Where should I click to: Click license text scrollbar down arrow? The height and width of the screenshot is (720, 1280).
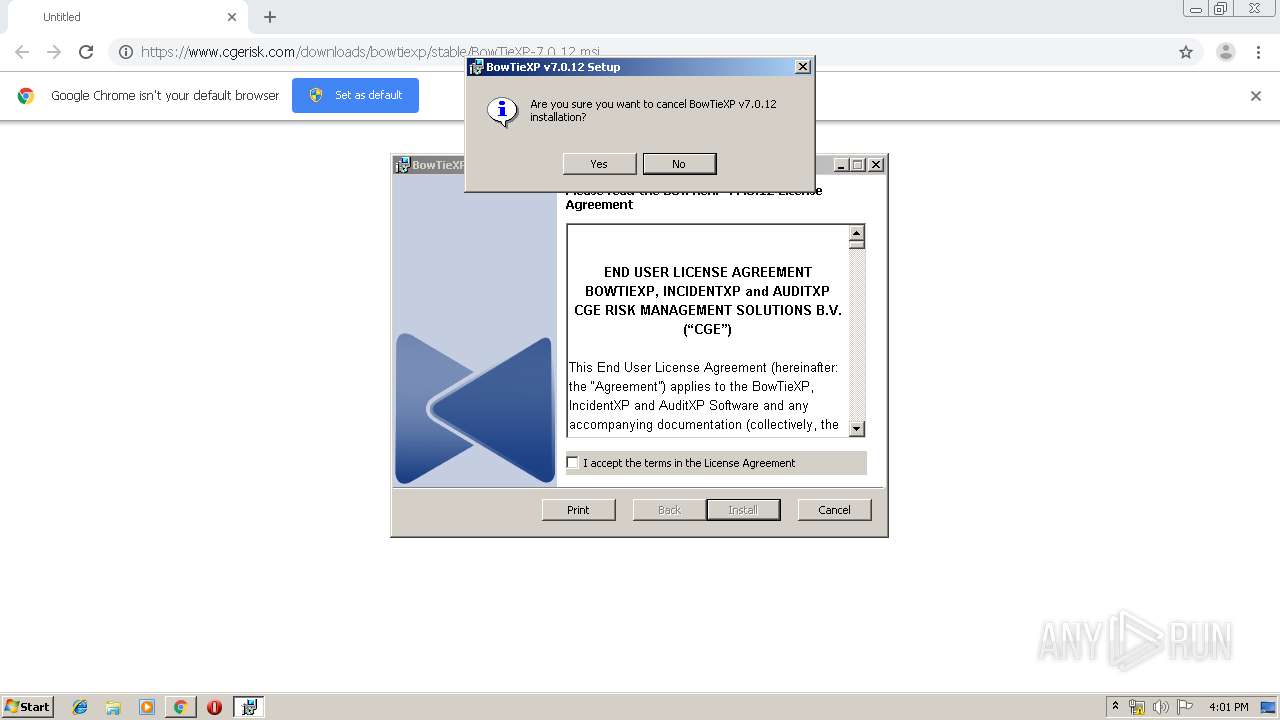tap(856, 429)
